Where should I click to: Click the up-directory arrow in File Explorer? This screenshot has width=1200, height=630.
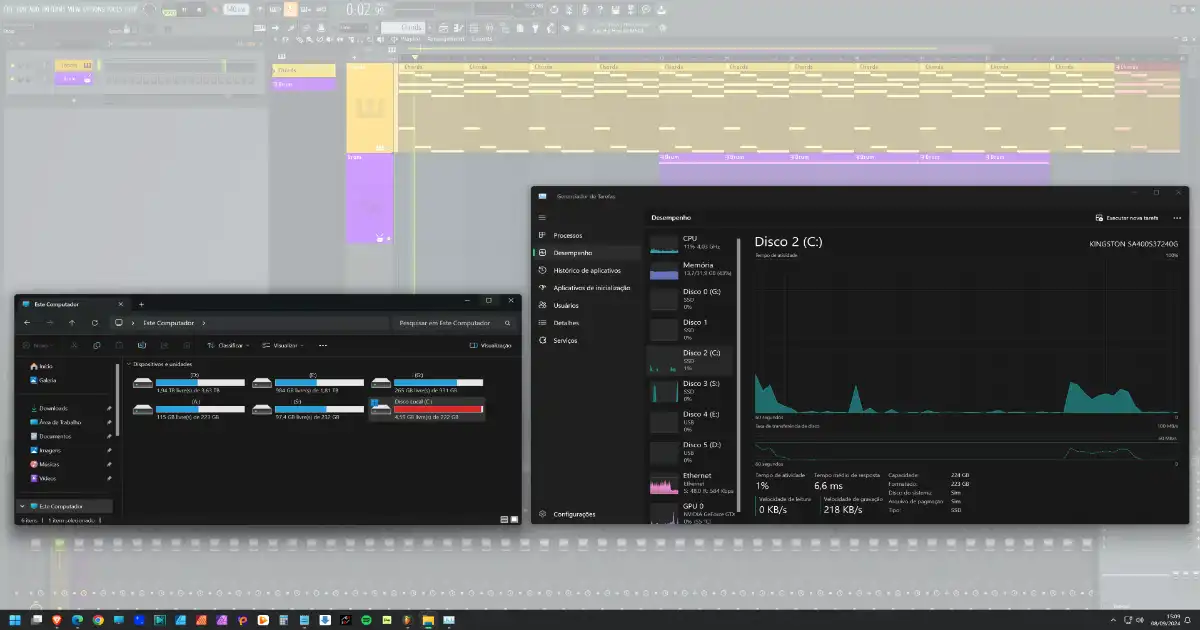(x=72, y=323)
